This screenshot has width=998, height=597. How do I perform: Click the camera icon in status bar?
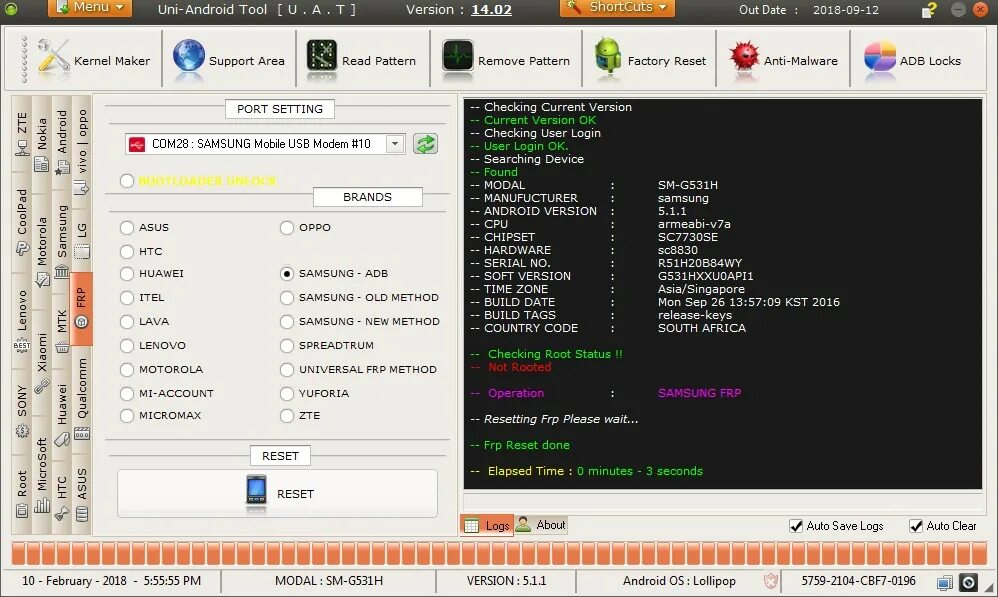point(968,582)
